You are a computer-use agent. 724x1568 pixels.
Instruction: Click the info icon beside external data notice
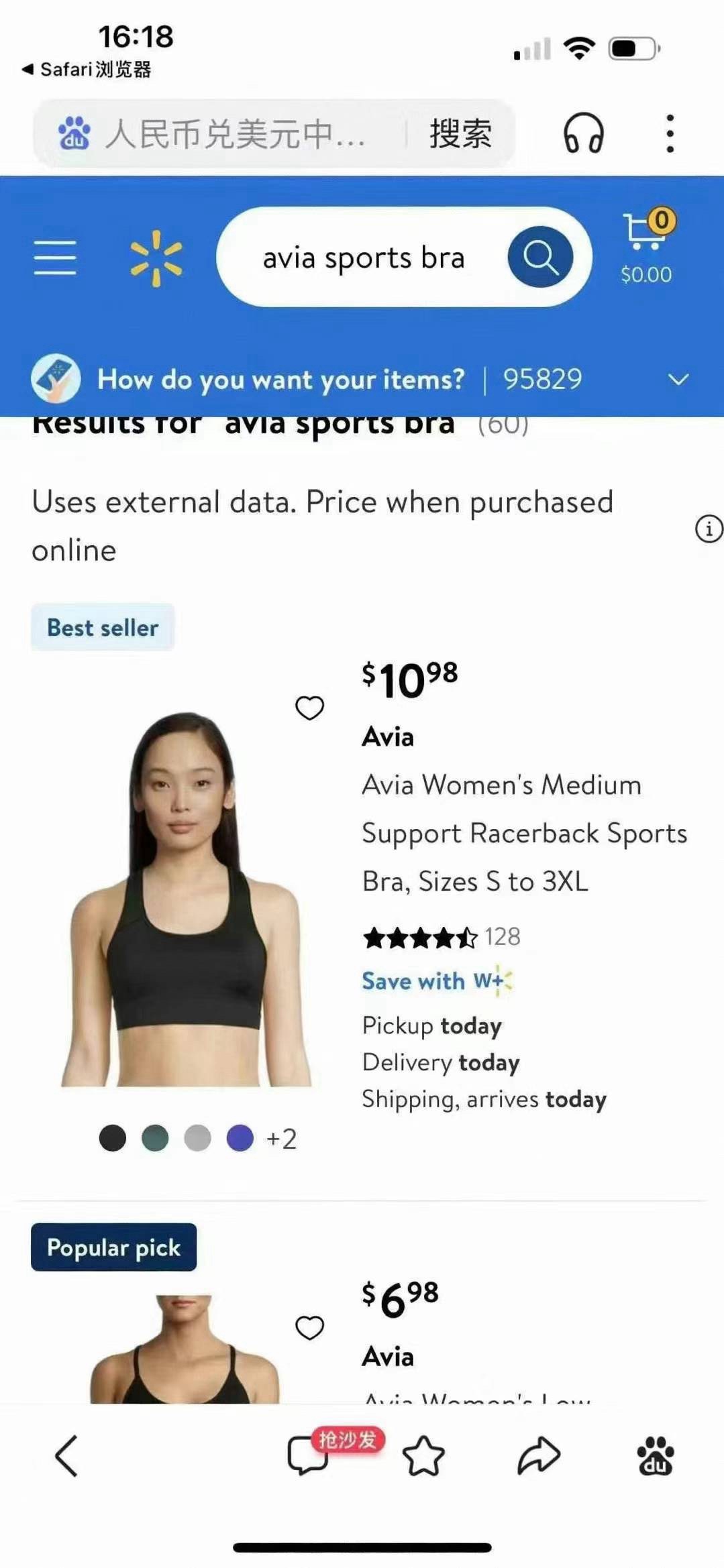coord(708,528)
